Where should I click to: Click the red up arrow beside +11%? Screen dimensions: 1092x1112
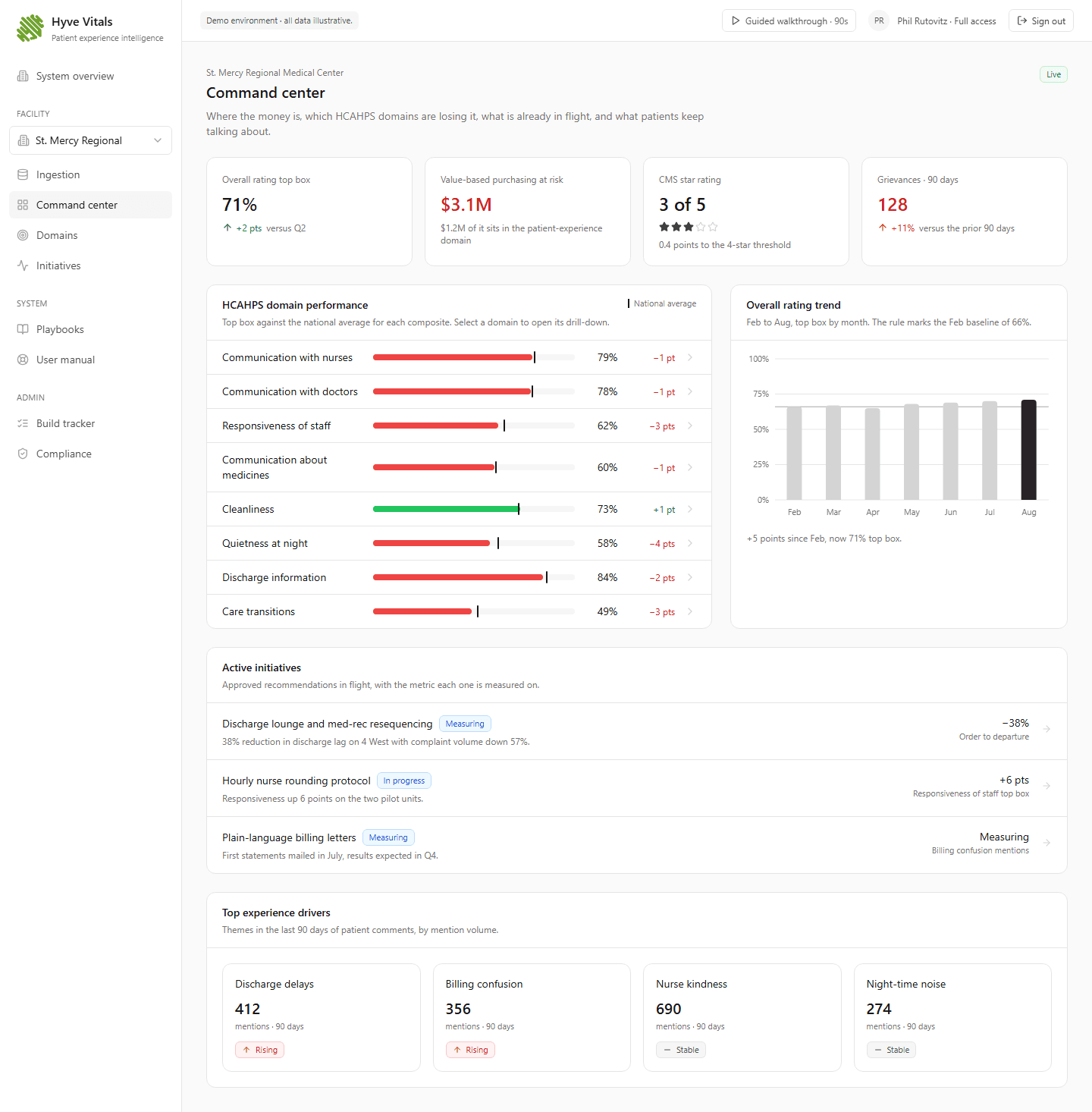coord(883,228)
